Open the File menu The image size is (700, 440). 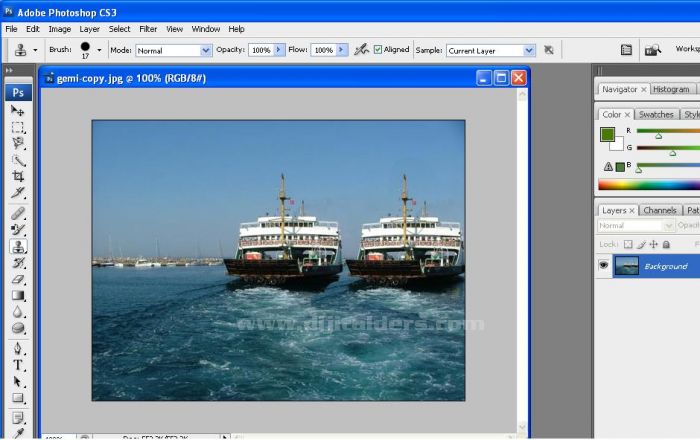(11, 29)
